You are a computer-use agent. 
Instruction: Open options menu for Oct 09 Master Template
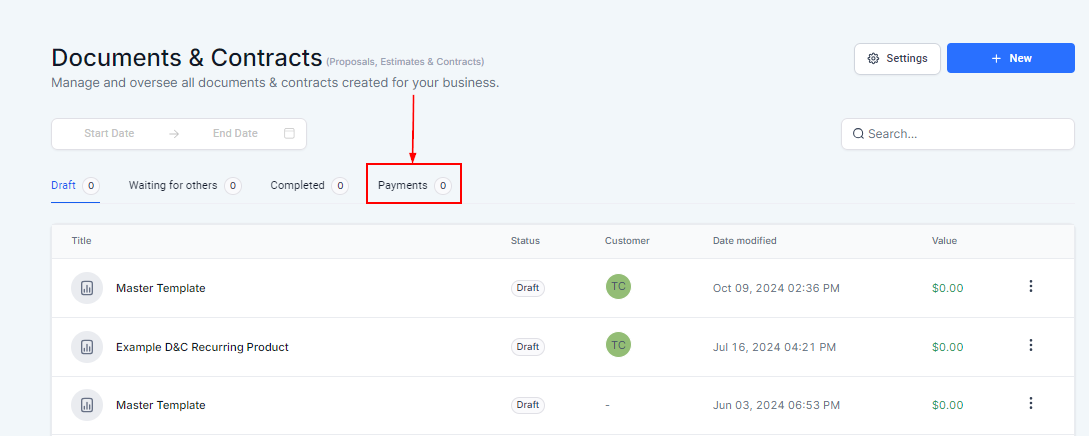1031,286
